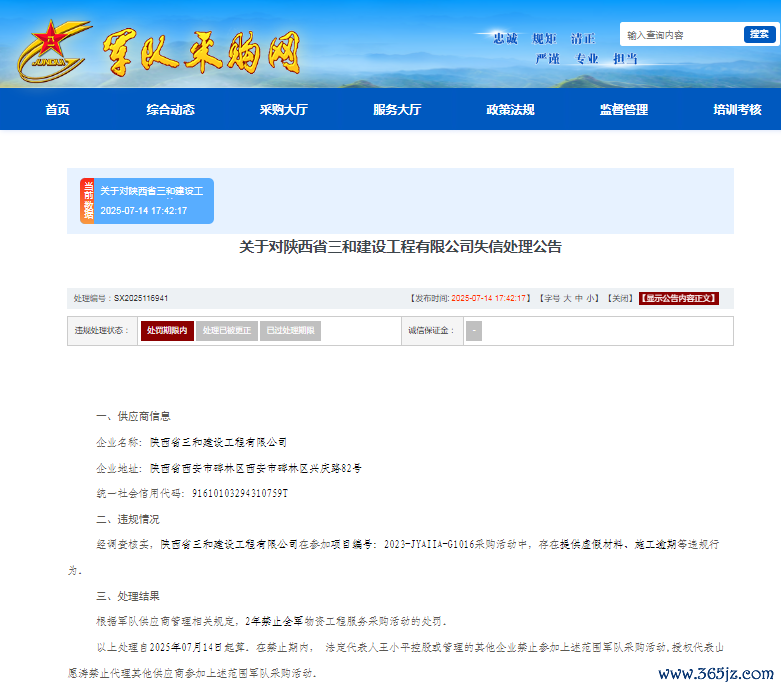Click the 专业 slogan text in header
781x689 pixels.
pos(587,59)
